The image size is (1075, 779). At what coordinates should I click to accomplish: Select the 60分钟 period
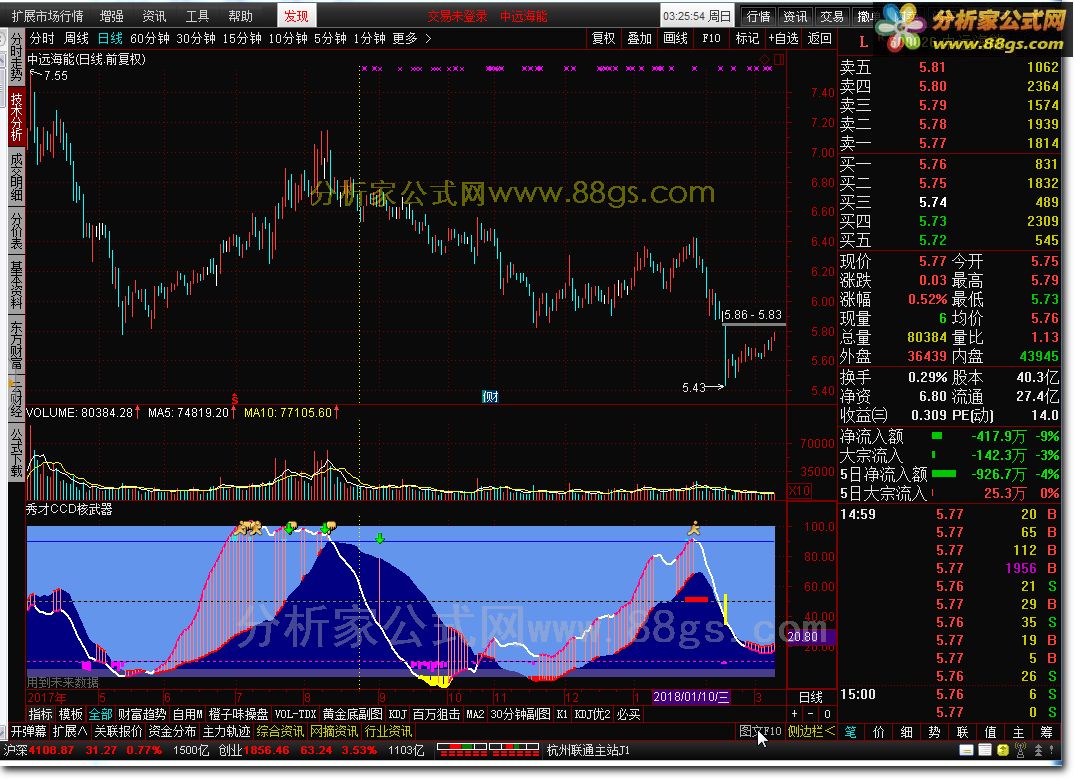coord(149,38)
